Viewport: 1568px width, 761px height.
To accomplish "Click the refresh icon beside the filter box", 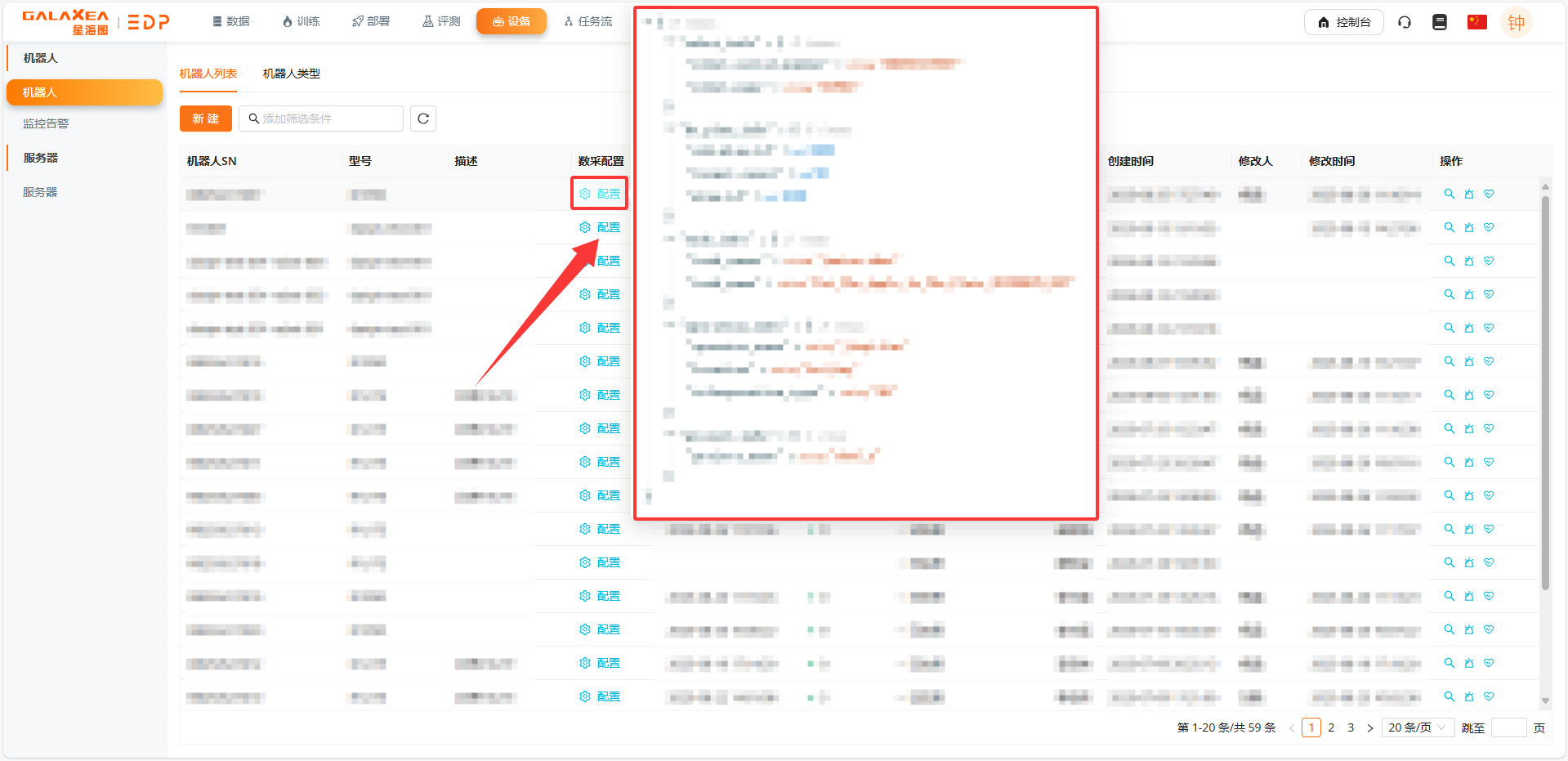I will [x=423, y=119].
